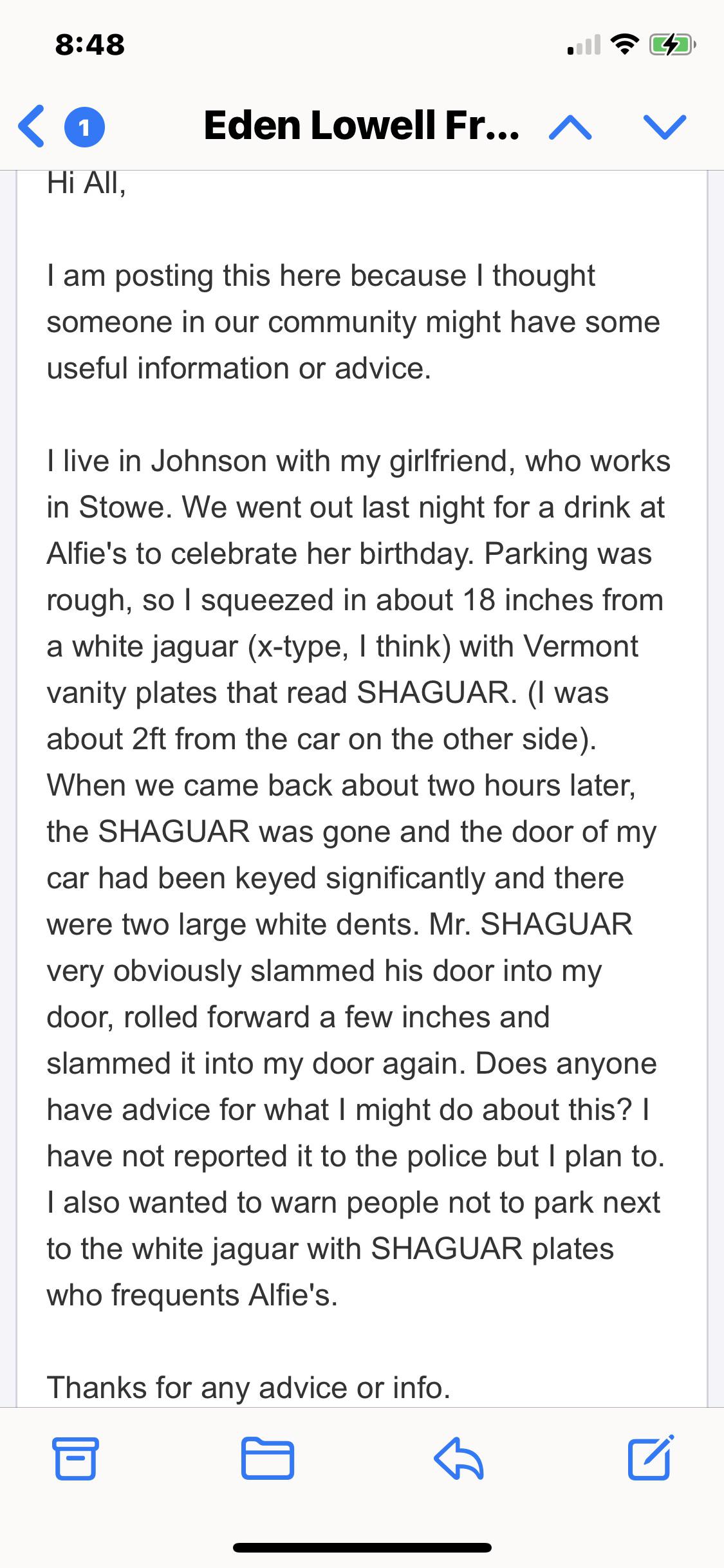Jump to next message with down arrow
Image resolution: width=724 pixels, height=1568 pixels.
click(x=664, y=127)
